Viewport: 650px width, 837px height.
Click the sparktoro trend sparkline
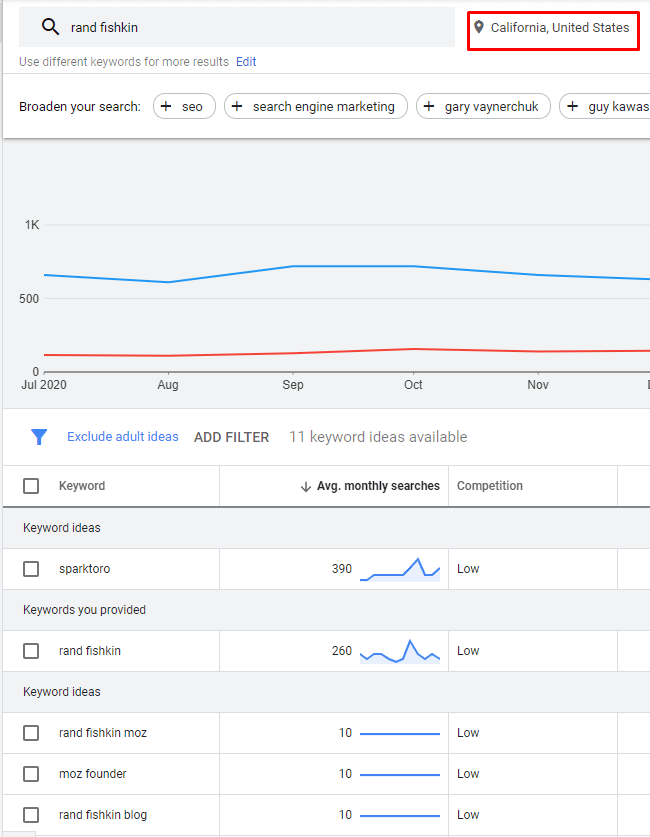coord(400,569)
